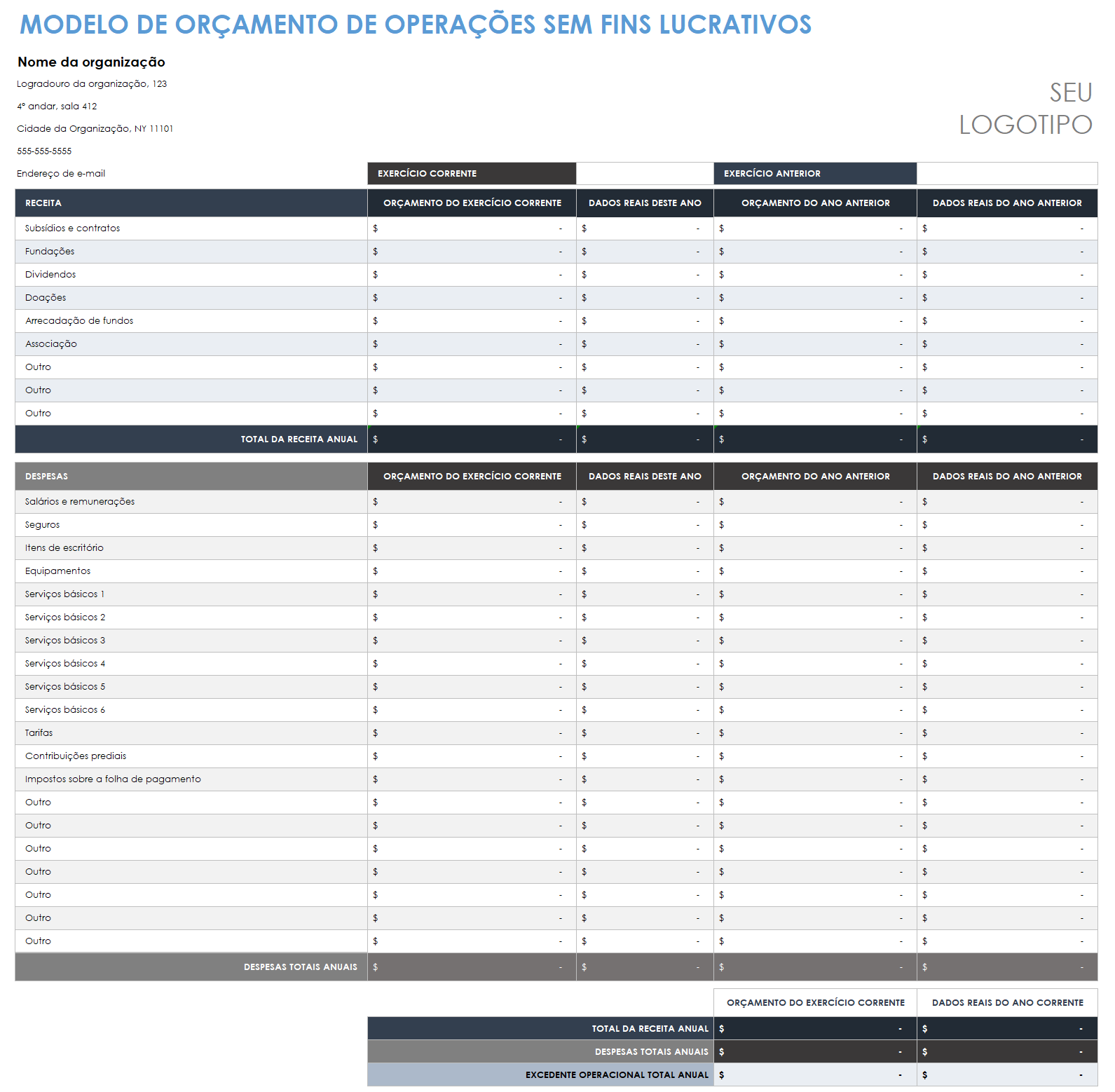Select the '4º andar, sala 412' line
The image size is (1115, 1092).
pos(57,106)
